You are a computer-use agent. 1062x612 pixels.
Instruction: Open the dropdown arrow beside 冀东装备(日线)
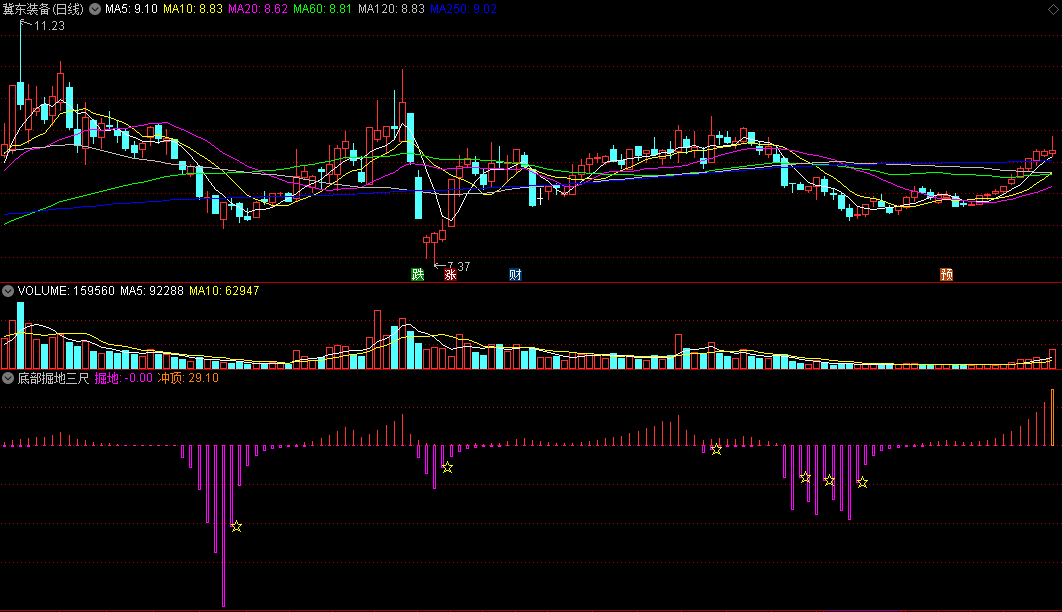(95, 9)
